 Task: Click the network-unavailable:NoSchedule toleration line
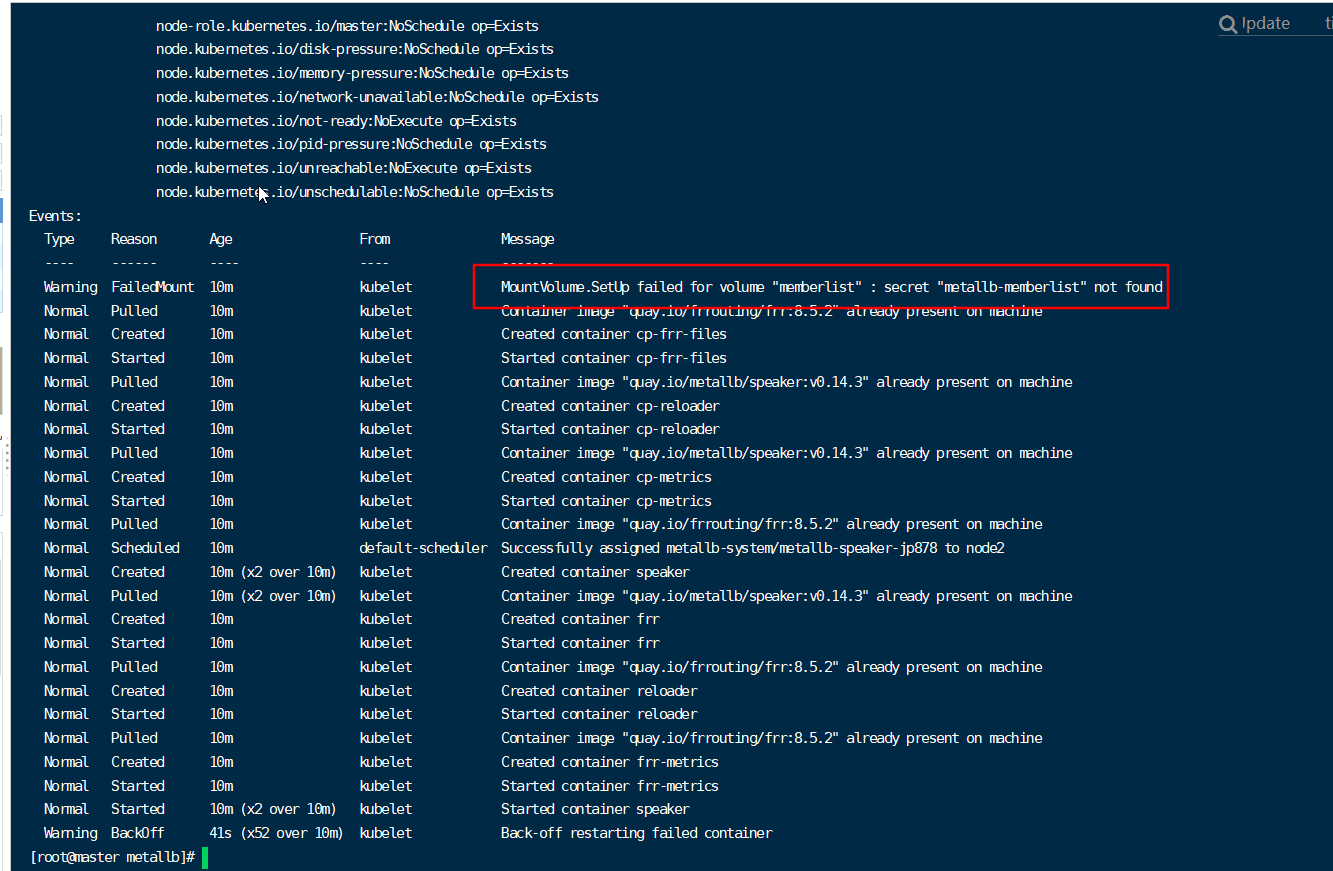pyautogui.click(x=377, y=97)
